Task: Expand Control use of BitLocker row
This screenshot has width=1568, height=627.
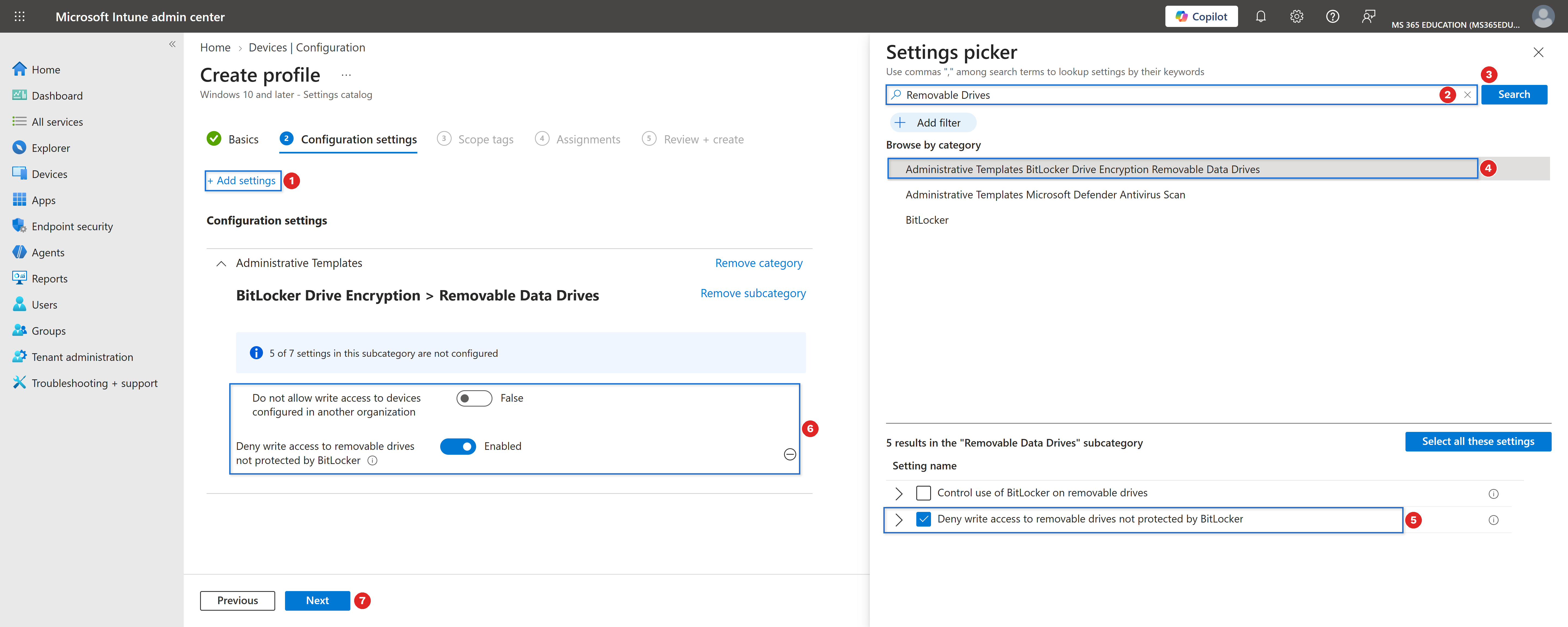Action: [899, 494]
